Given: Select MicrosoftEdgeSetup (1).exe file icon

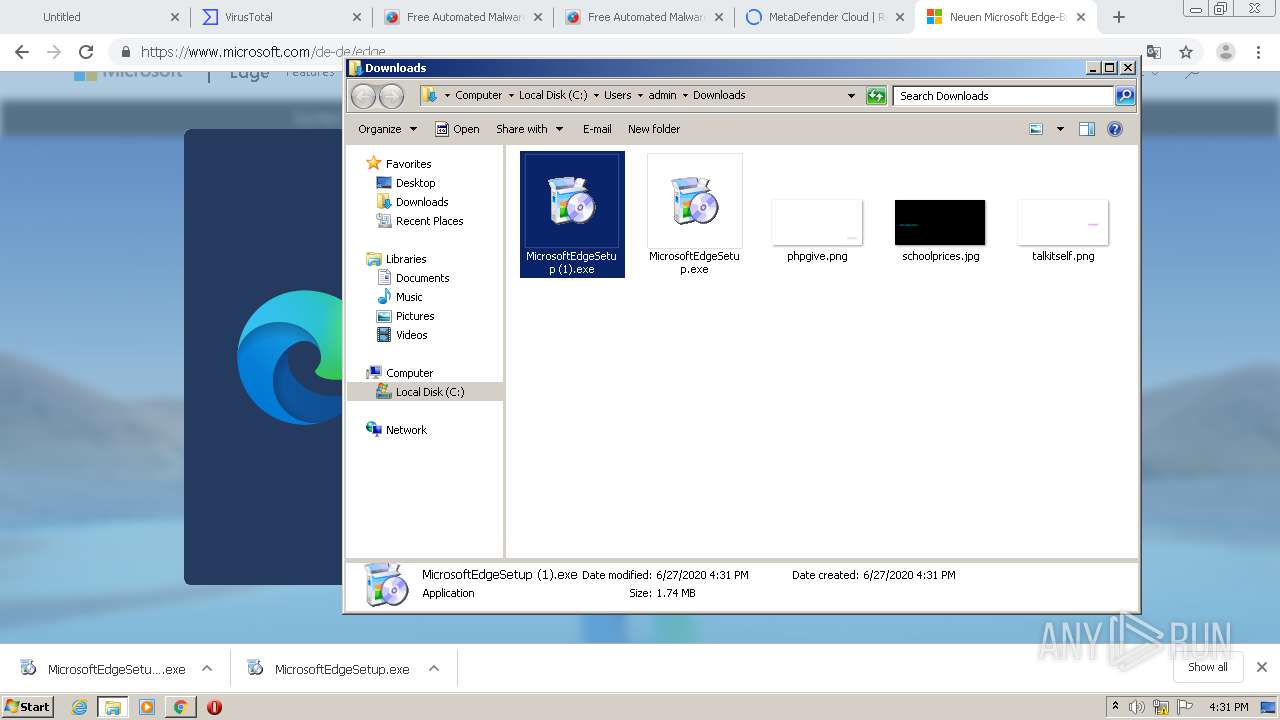Looking at the screenshot, I should (x=572, y=200).
